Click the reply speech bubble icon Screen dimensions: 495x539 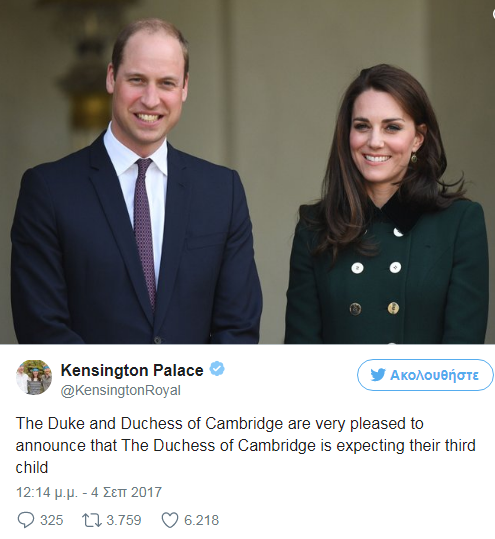tap(26, 520)
